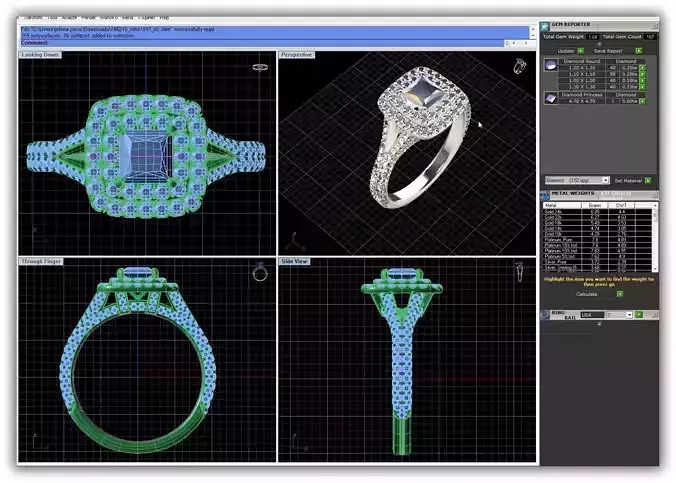The width and height of the screenshot is (676, 483).
Task: Click the Metal Weights table scroll up arrow
Action: (655, 205)
